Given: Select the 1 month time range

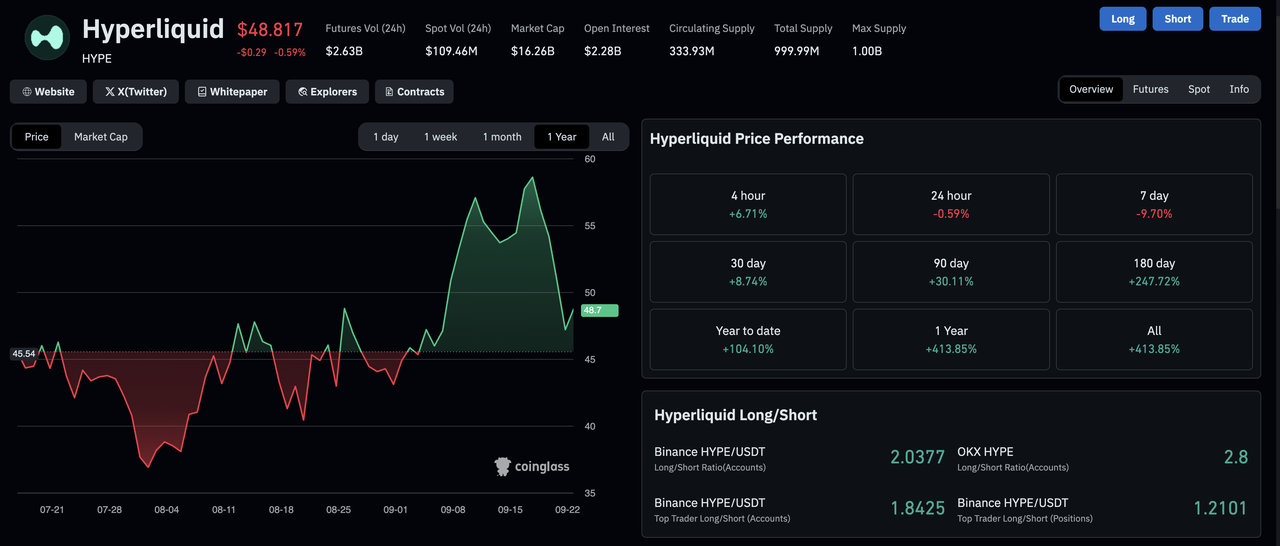Looking at the screenshot, I should (502, 137).
